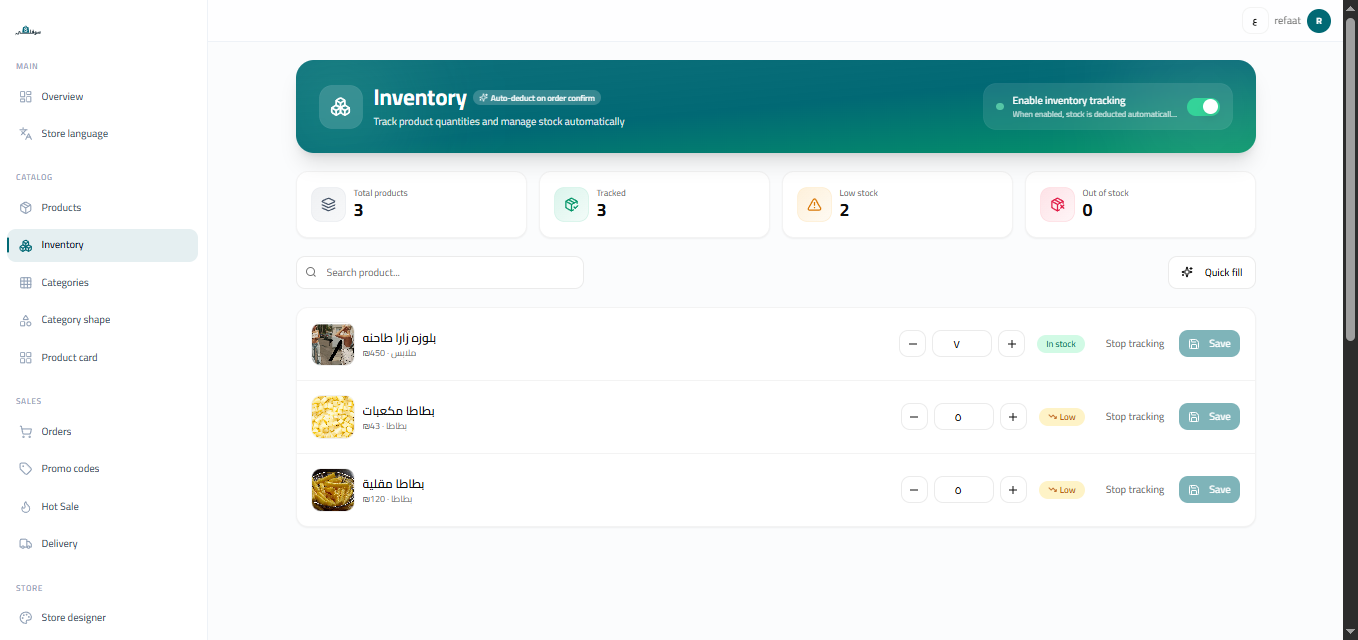Click the Inventory cubes header icon

point(341,107)
